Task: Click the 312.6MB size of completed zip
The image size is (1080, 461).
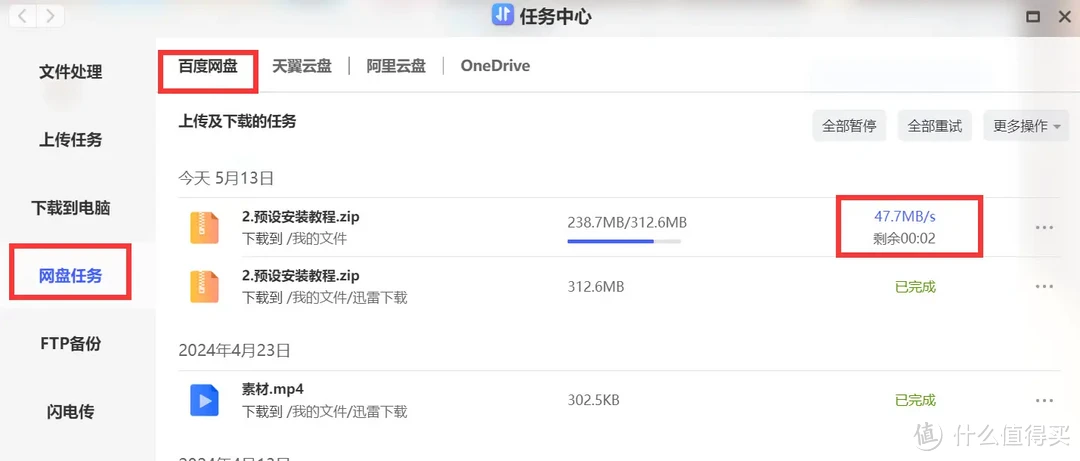Action: coord(596,287)
